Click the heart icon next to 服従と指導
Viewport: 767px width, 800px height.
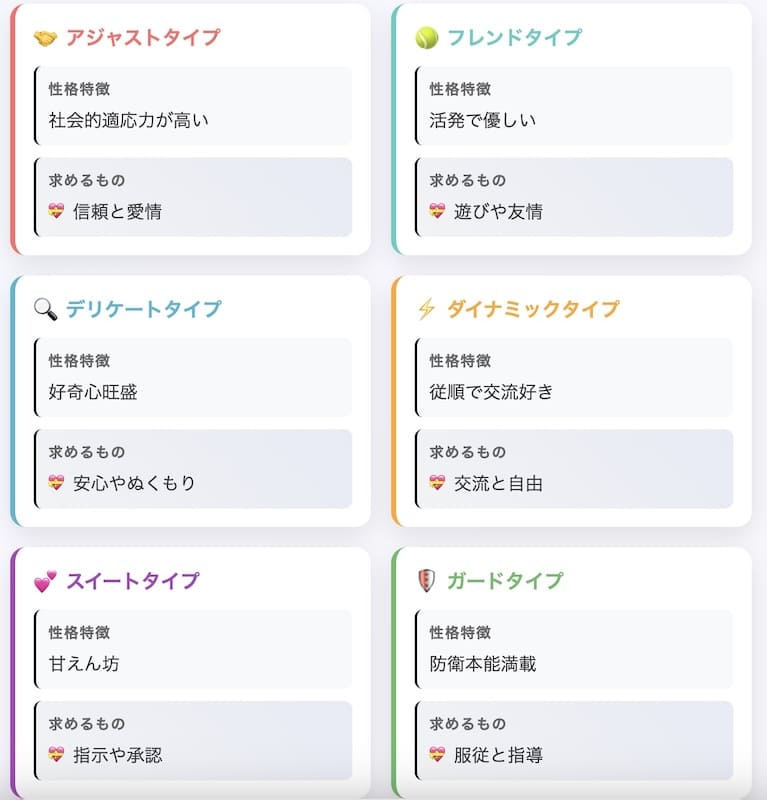click(x=437, y=755)
